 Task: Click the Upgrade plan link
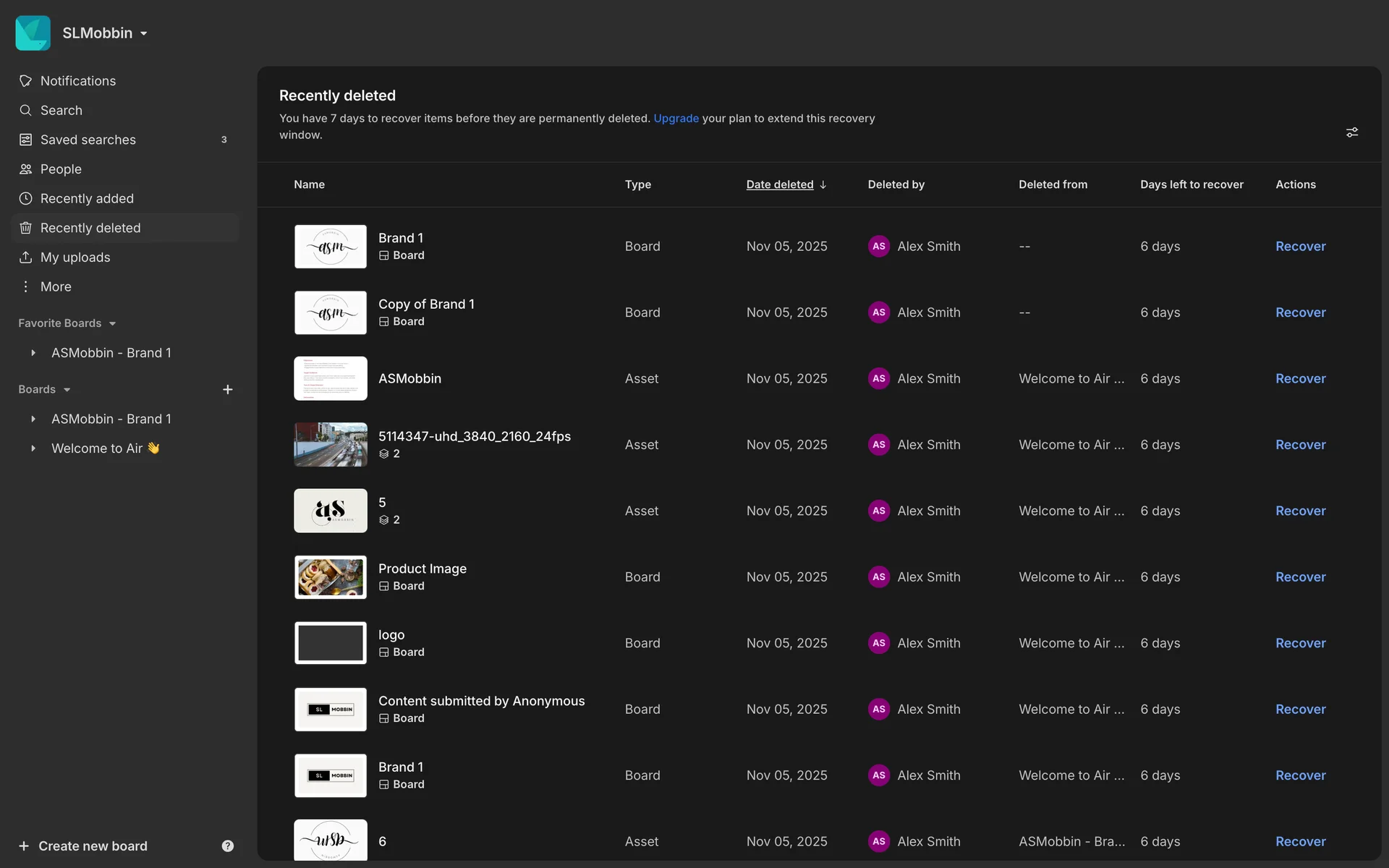676,118
